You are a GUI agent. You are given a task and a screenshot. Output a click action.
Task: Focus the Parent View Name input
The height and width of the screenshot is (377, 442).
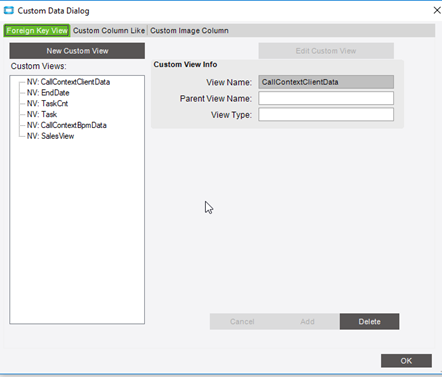click(x=326, y=98)
